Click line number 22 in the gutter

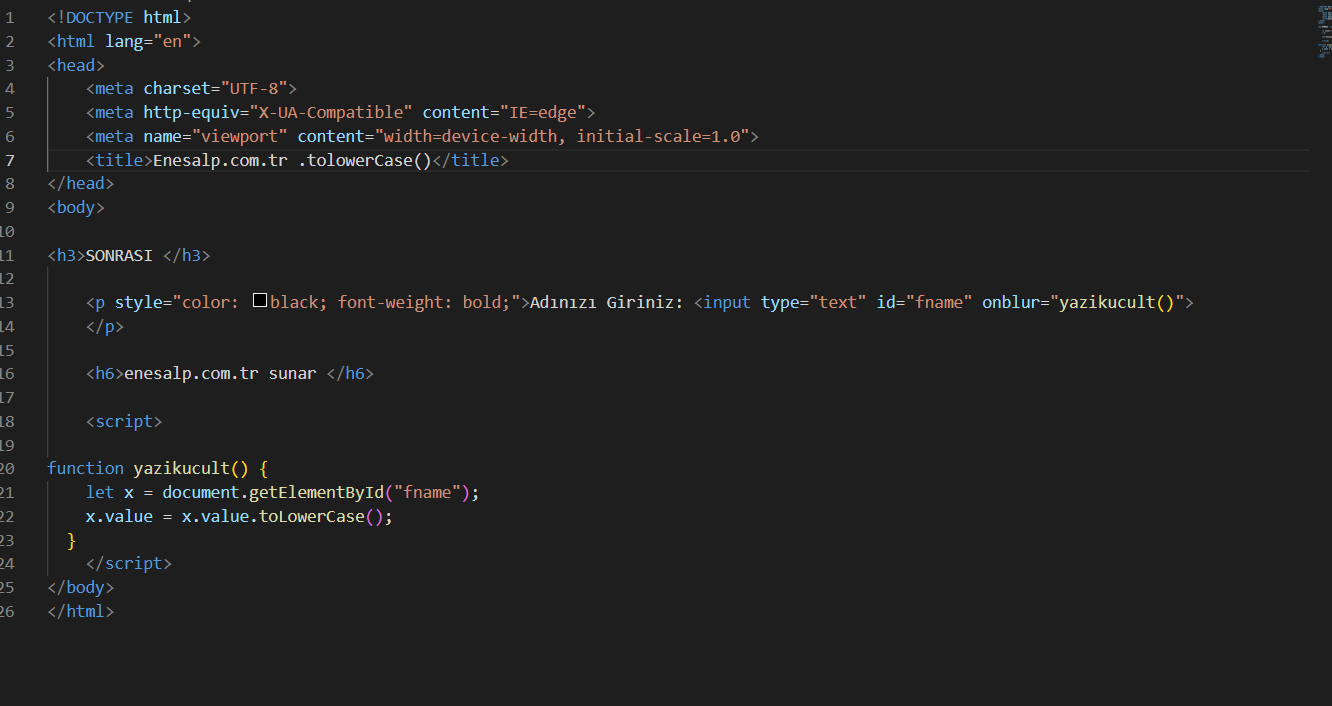(10, 515)
